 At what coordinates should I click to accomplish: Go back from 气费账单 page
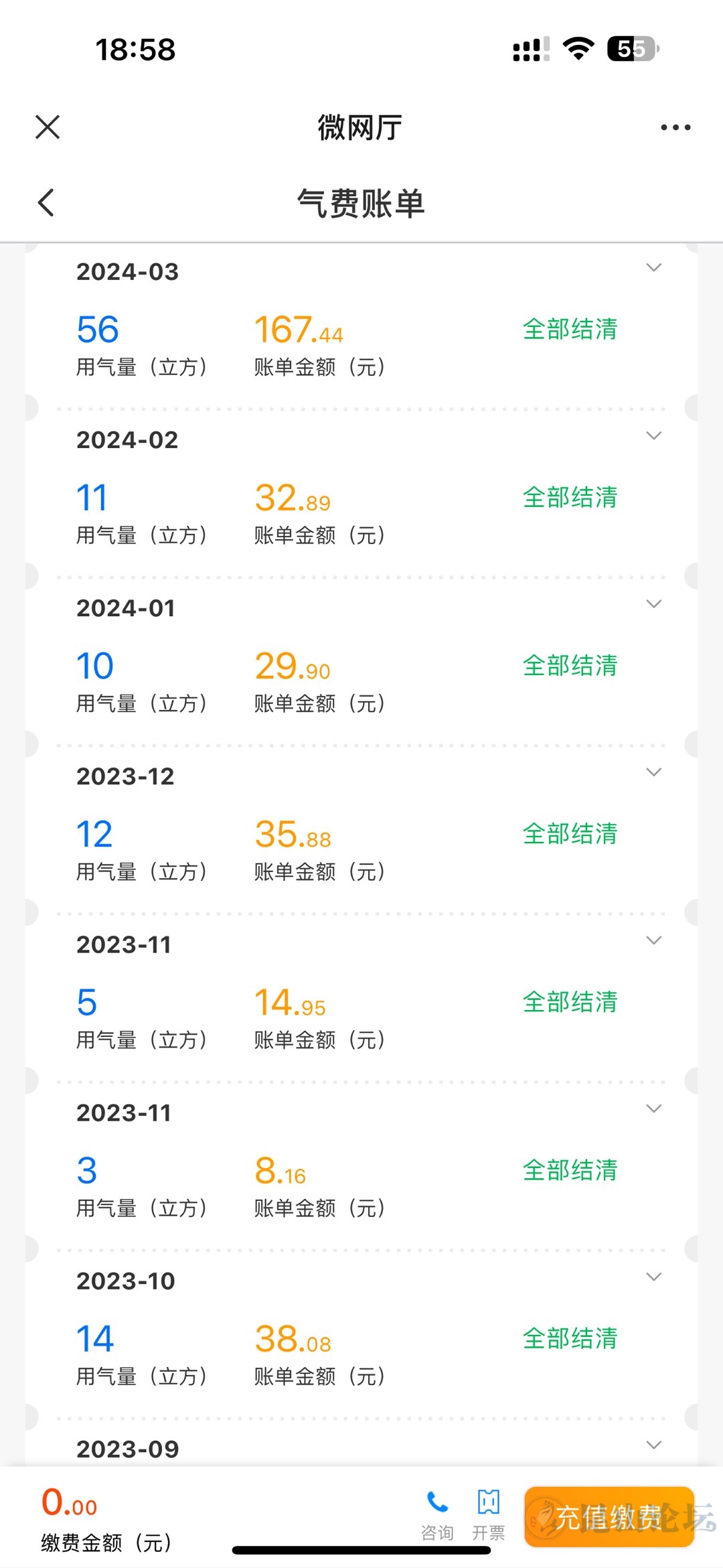tap(46, 202)
